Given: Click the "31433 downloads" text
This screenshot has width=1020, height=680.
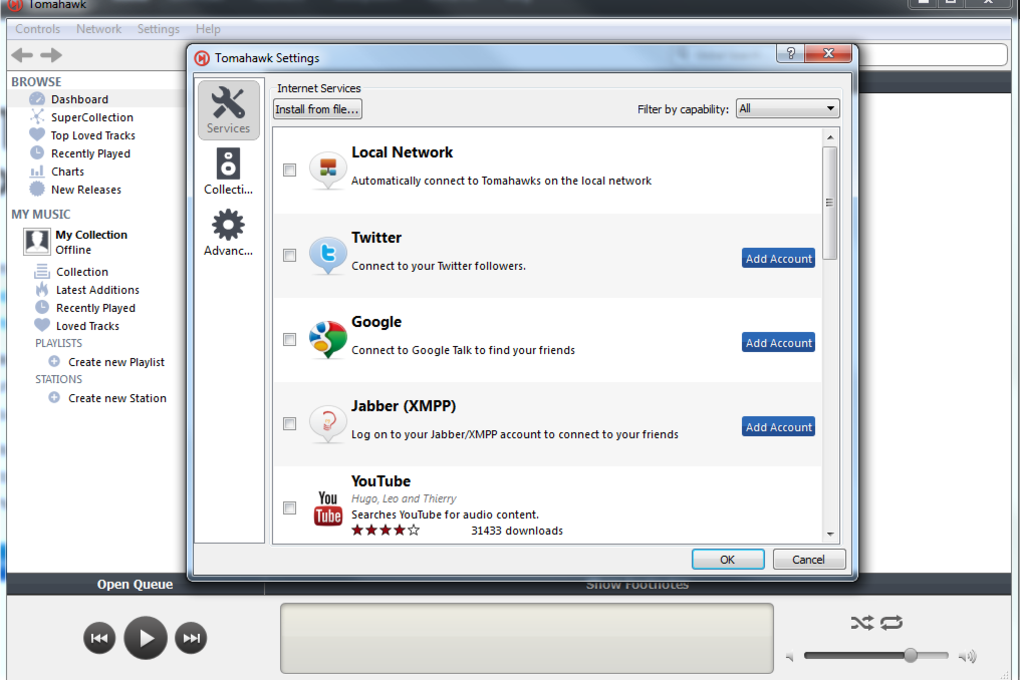Looking at the screenshot, I should coord(517,530).
